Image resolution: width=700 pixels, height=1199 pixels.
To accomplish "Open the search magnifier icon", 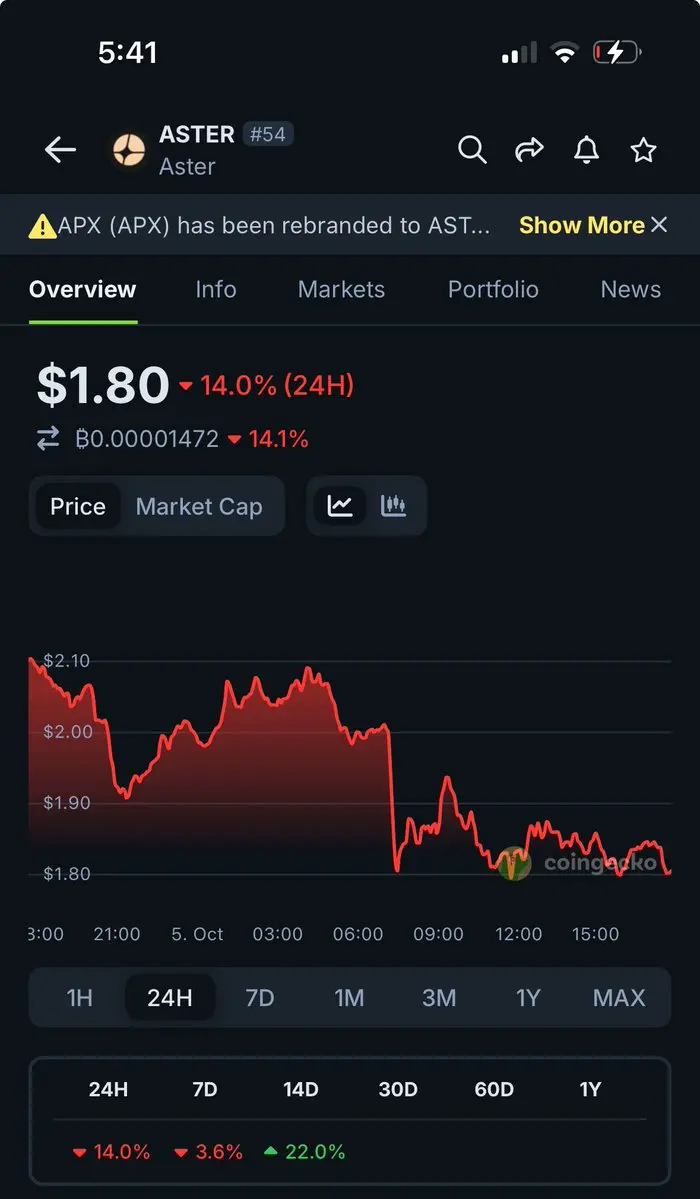I will coord(472,150).
